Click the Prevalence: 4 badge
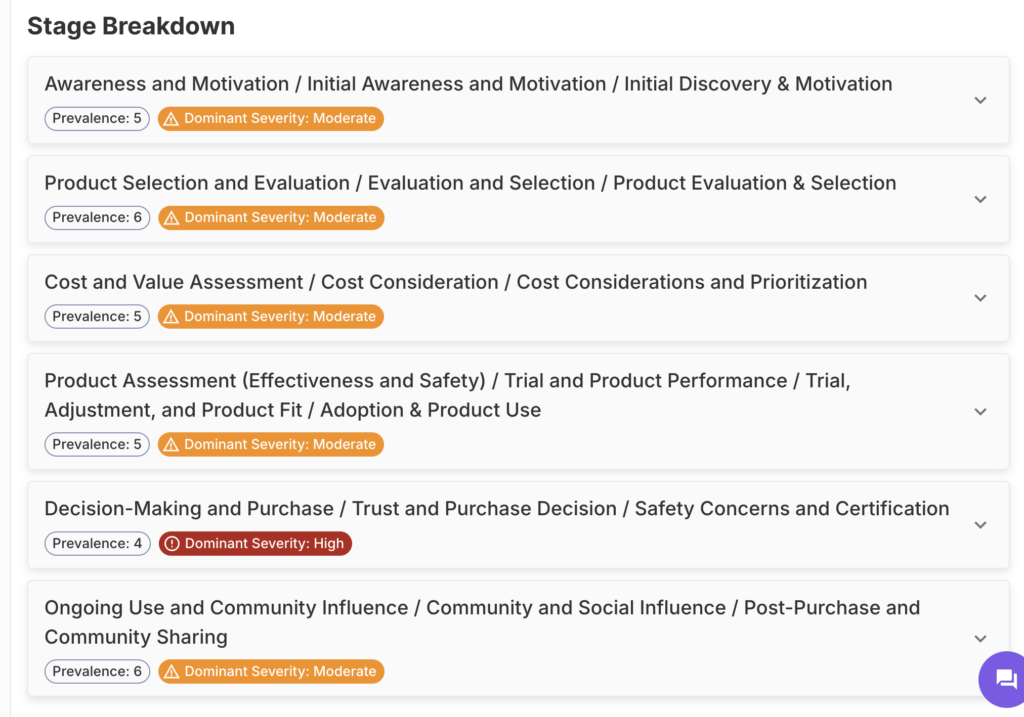The image size is (1024, 717). click(97, 544)
